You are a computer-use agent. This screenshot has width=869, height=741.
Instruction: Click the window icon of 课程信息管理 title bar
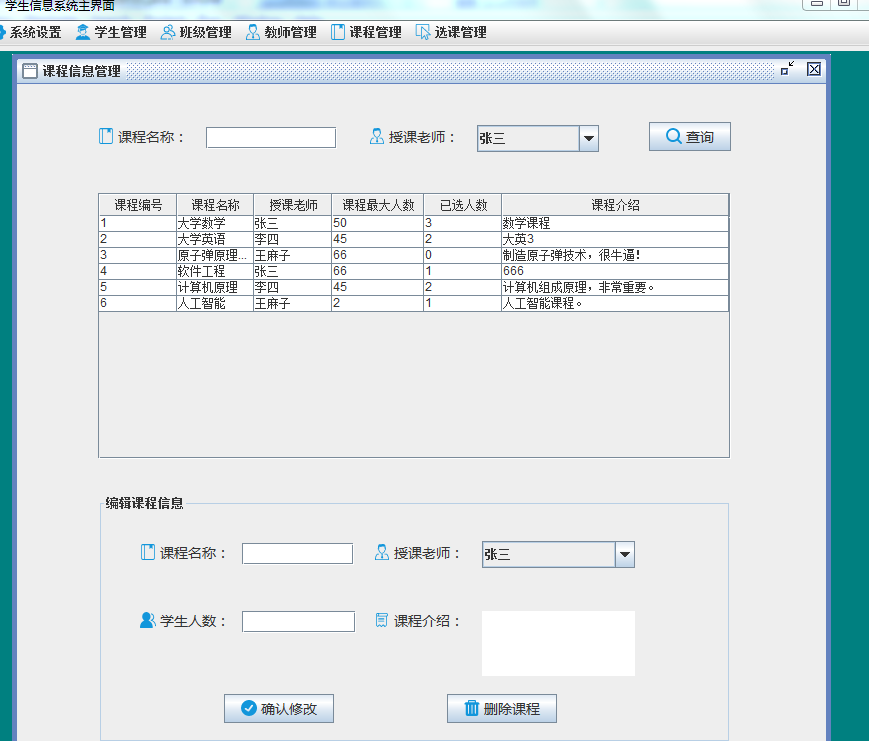point(30,71)
